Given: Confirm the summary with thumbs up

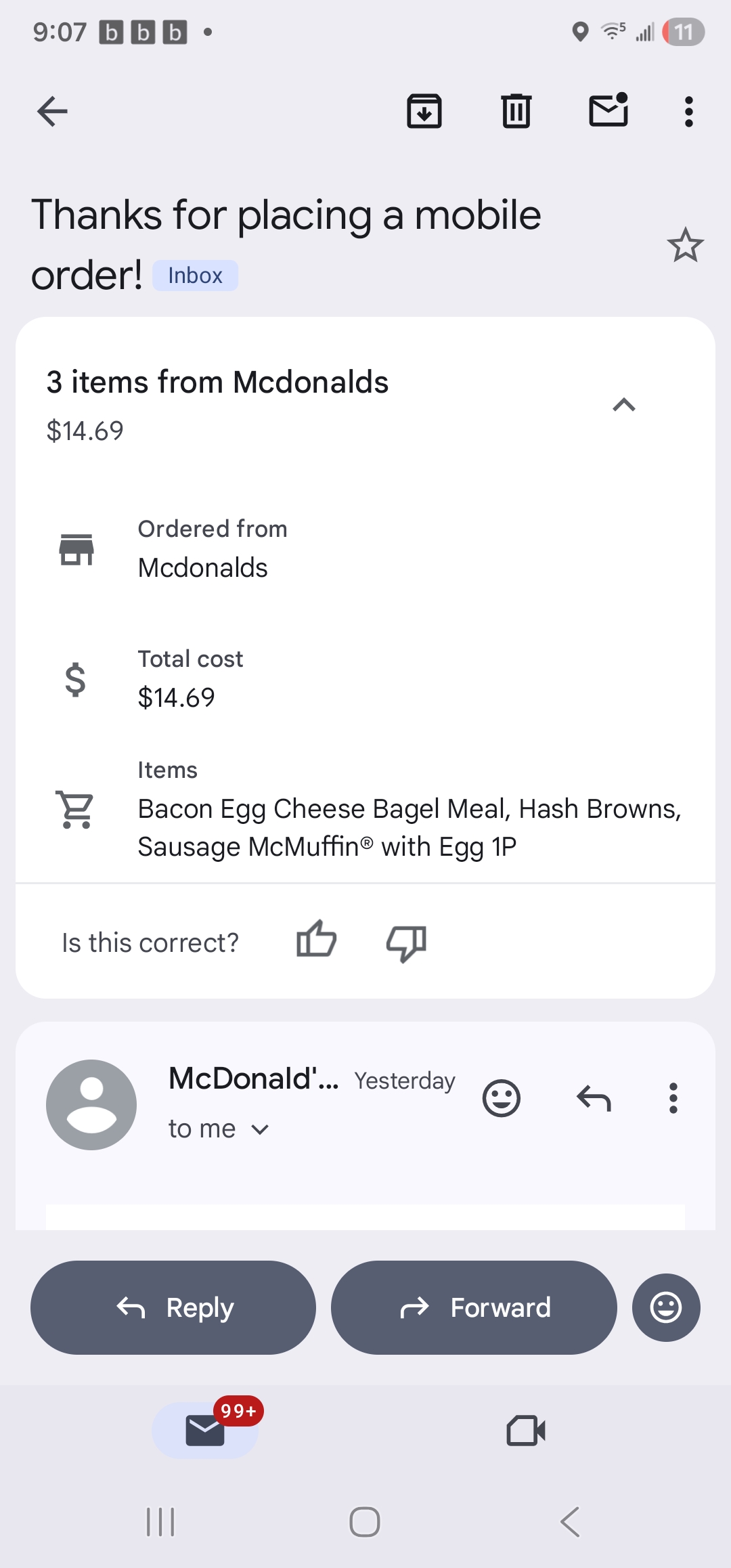Looking at the screenshot, I should pos(316,940).
